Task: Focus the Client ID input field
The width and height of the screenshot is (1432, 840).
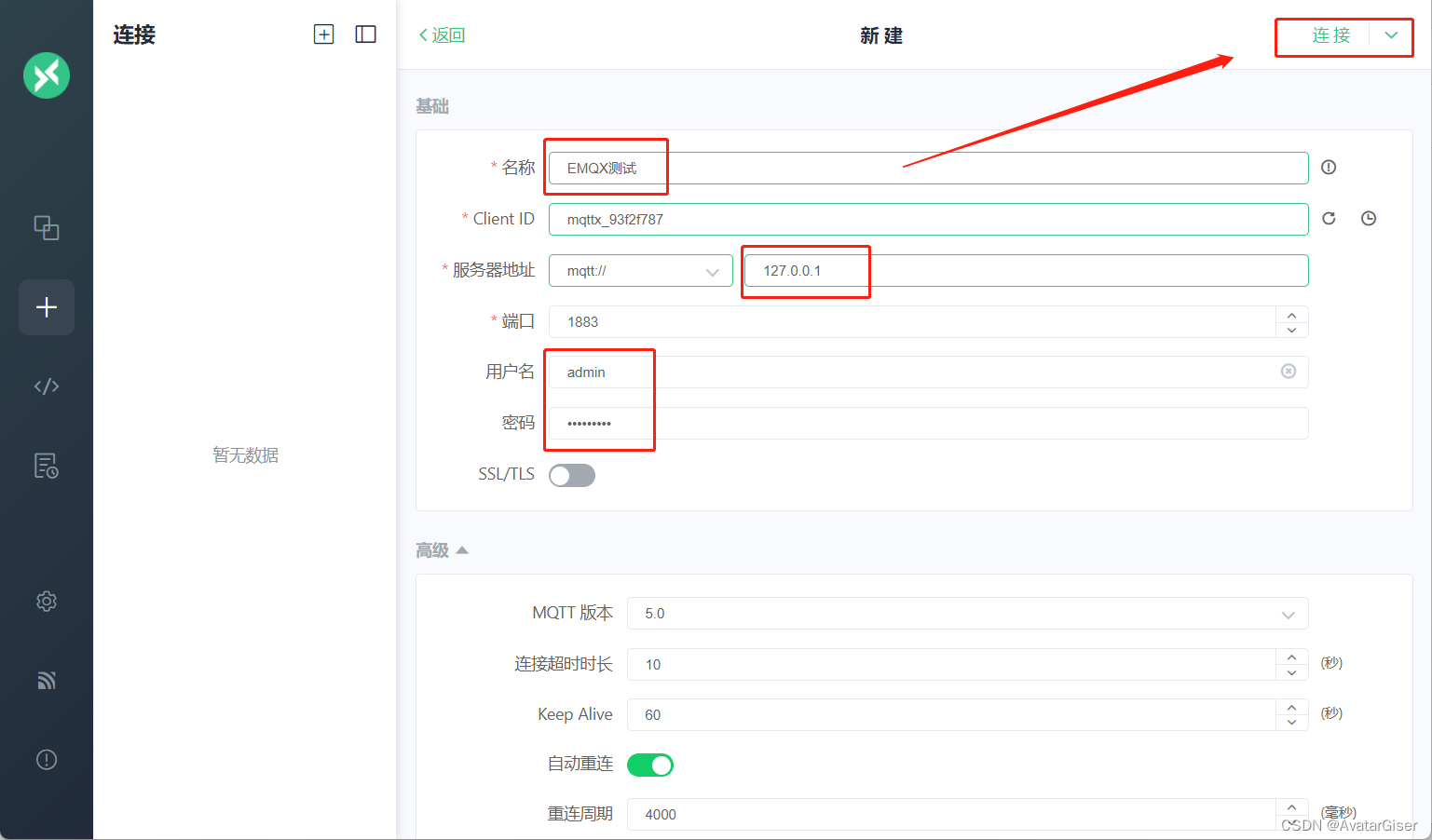Action: [x=929, y=220]
